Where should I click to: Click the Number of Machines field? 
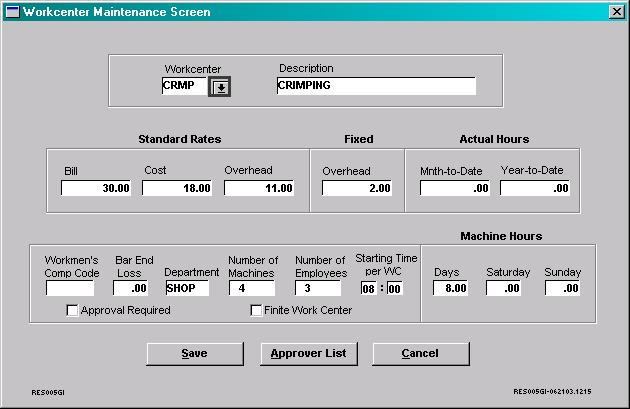[252, 288]
